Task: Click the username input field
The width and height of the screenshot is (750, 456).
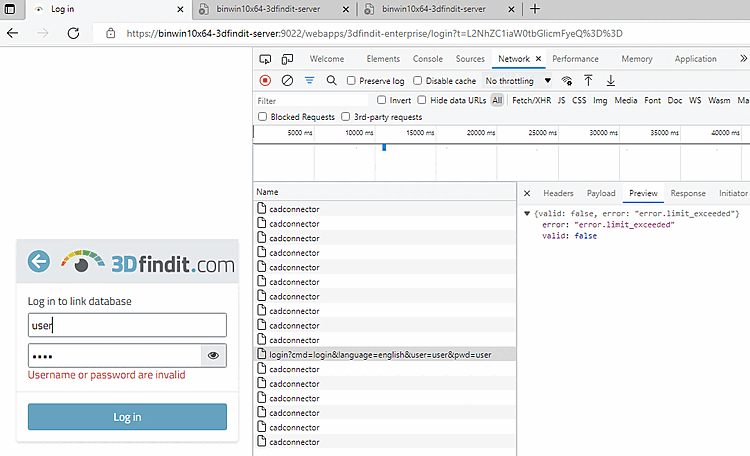Action: click(x=127, y=325)
